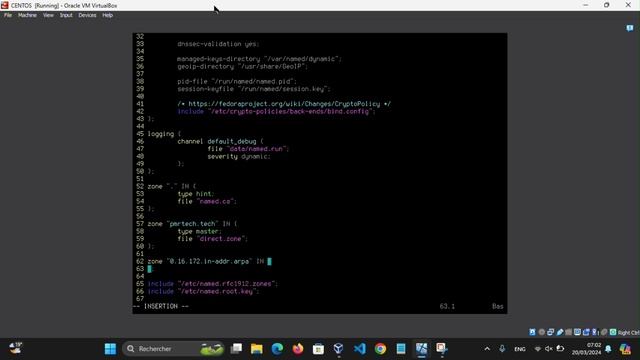The image size is (640, 360).
Task: Open the Copilot icon on the taskbar
Action: pyautogui.click(x=625, y=349)
